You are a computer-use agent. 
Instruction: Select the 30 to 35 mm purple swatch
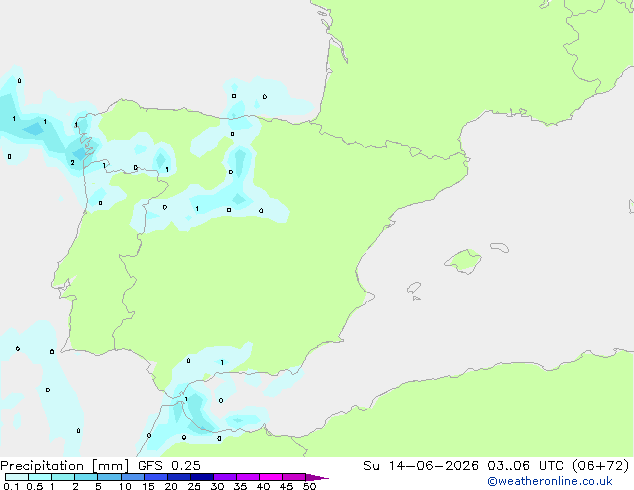pos(225,477)
